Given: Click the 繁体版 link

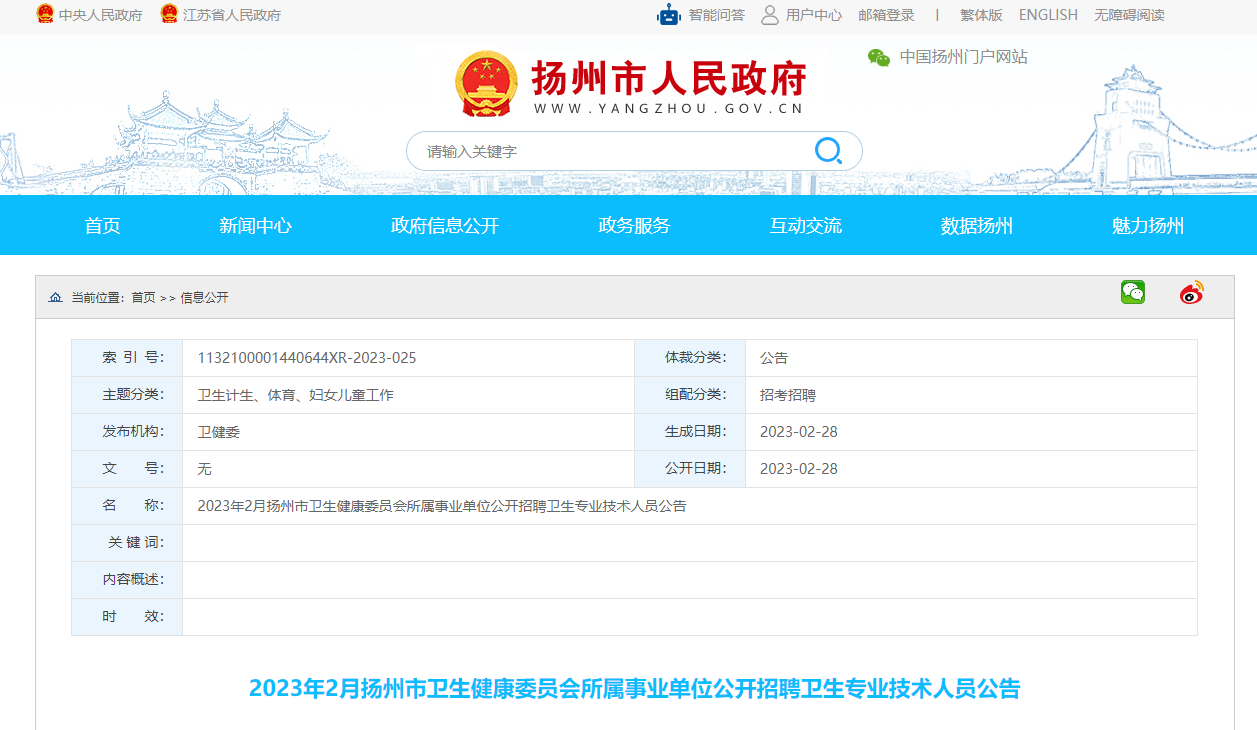Looking at the screenshot, I should 981,15.
